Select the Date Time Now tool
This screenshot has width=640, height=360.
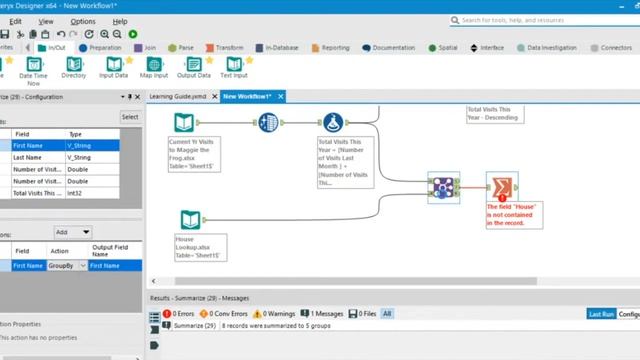coord(34,71)
